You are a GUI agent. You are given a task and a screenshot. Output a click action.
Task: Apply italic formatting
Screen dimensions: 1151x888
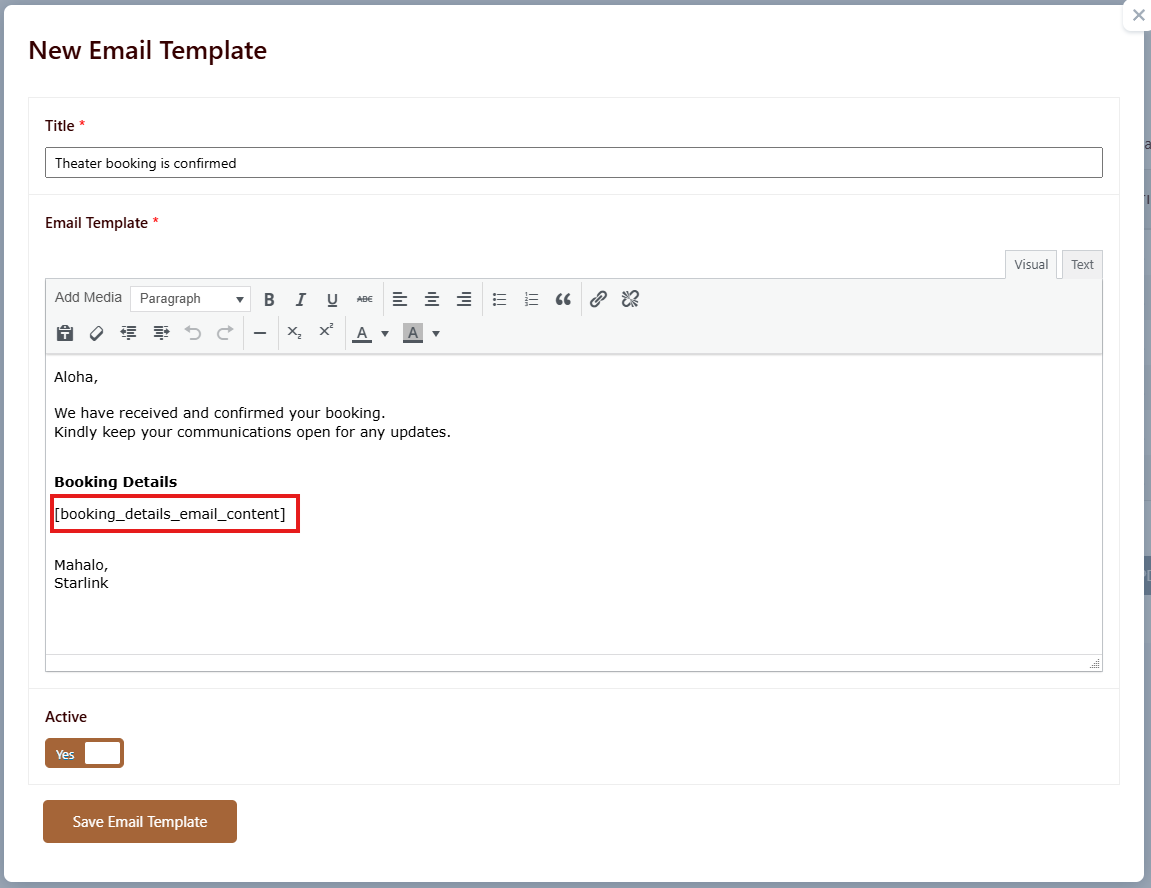tap(300, 299)
